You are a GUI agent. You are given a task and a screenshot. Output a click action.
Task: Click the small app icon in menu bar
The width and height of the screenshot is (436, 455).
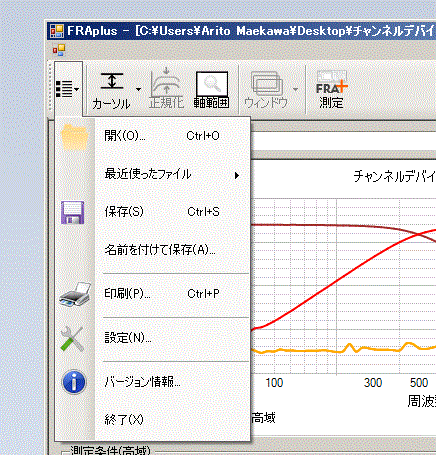tap(59, 50)
